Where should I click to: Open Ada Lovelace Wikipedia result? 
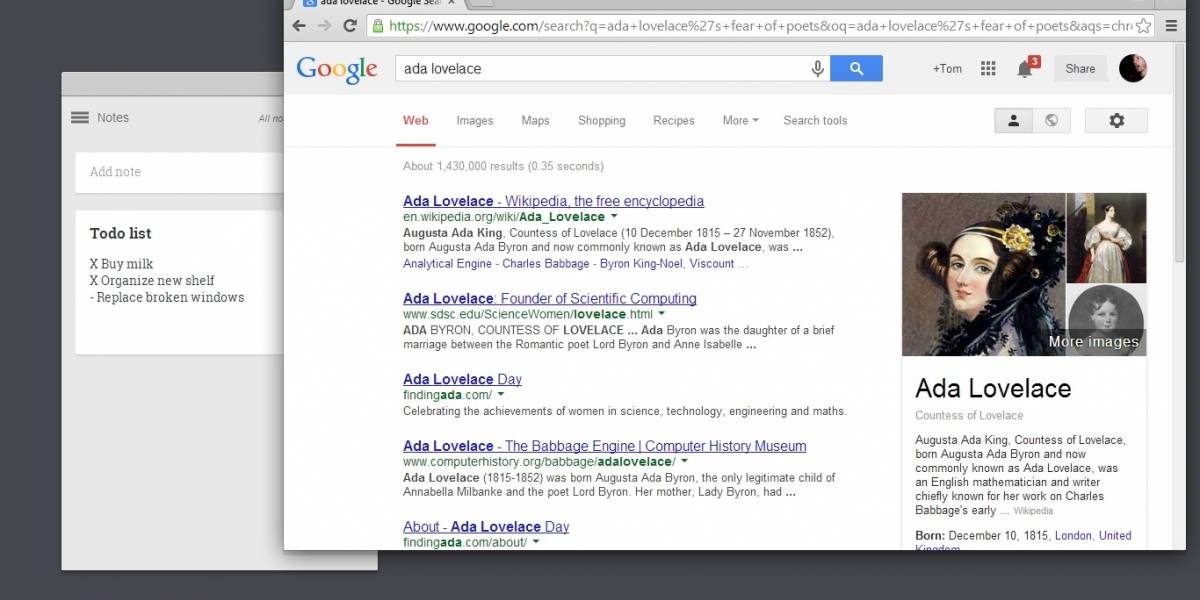553,201
